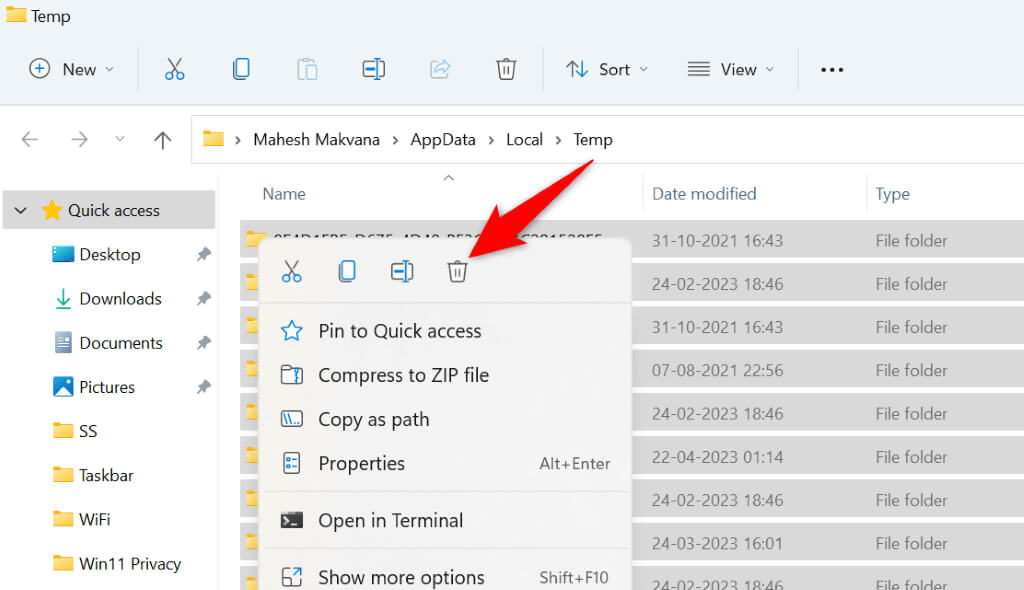This screenshot has width=1024, height=590.
Task: Select Pin to Quick access menu entry
Action: pos(399,331)
